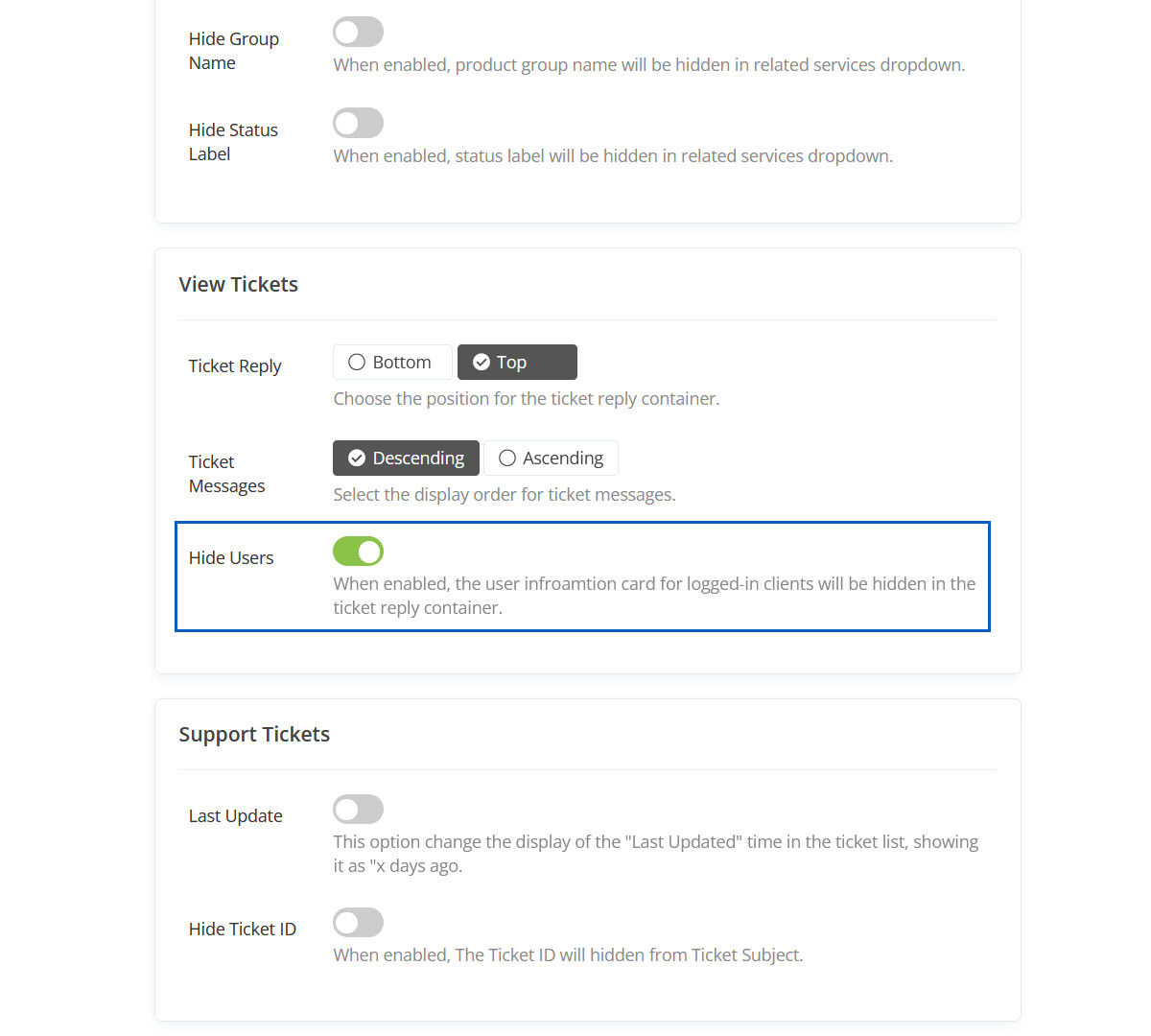Turn on the Hide Status Label switch
This screenshot has width=1151, height=1036.
click(x=358, y=123)
